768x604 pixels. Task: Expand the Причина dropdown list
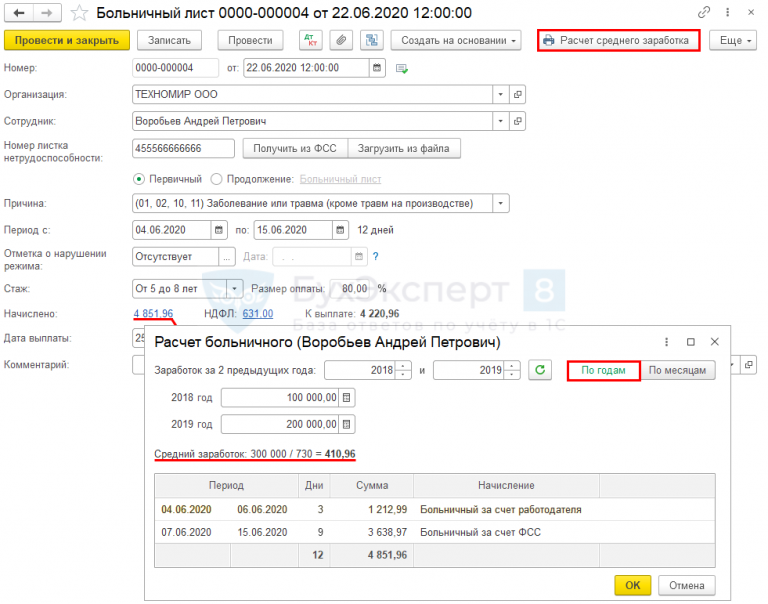500,204
